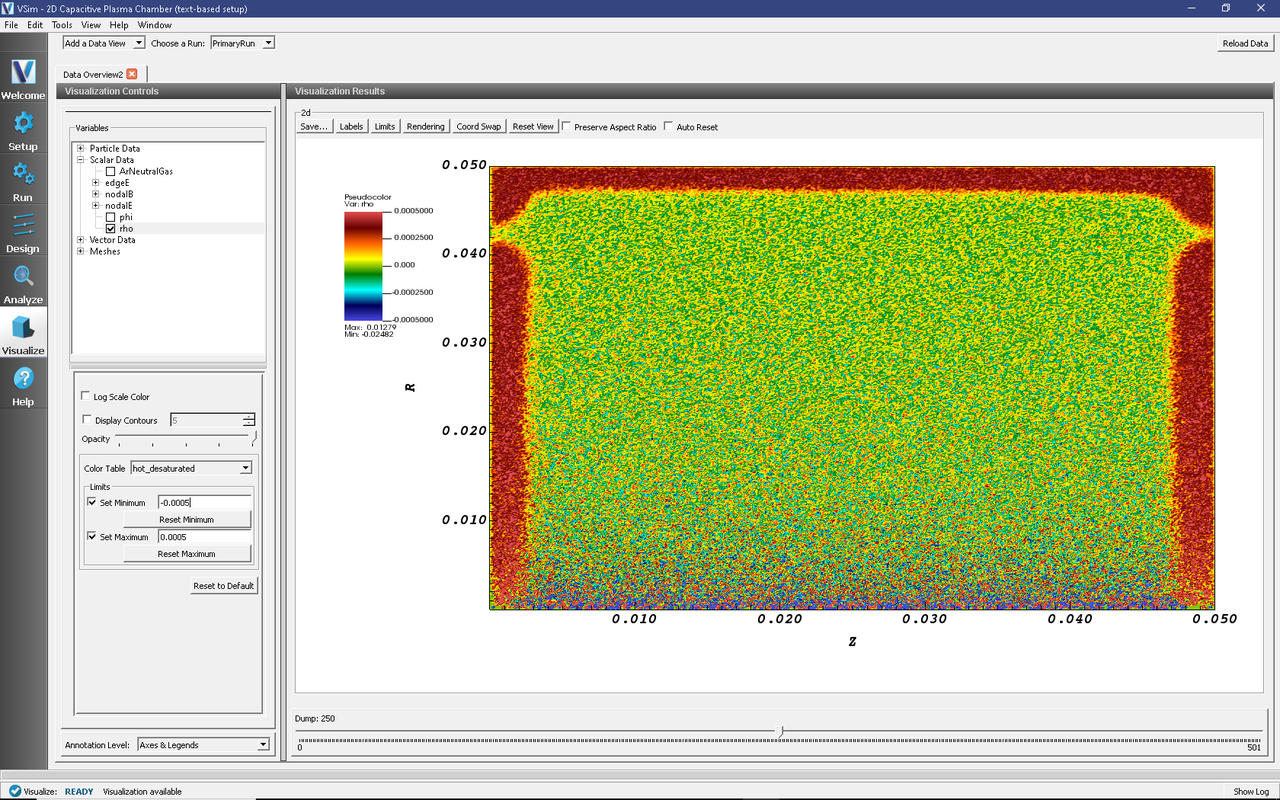The height and width of the screenshot is (800, 1280).
Task: Open the Run sidebar icon
Action: [23, 174]
